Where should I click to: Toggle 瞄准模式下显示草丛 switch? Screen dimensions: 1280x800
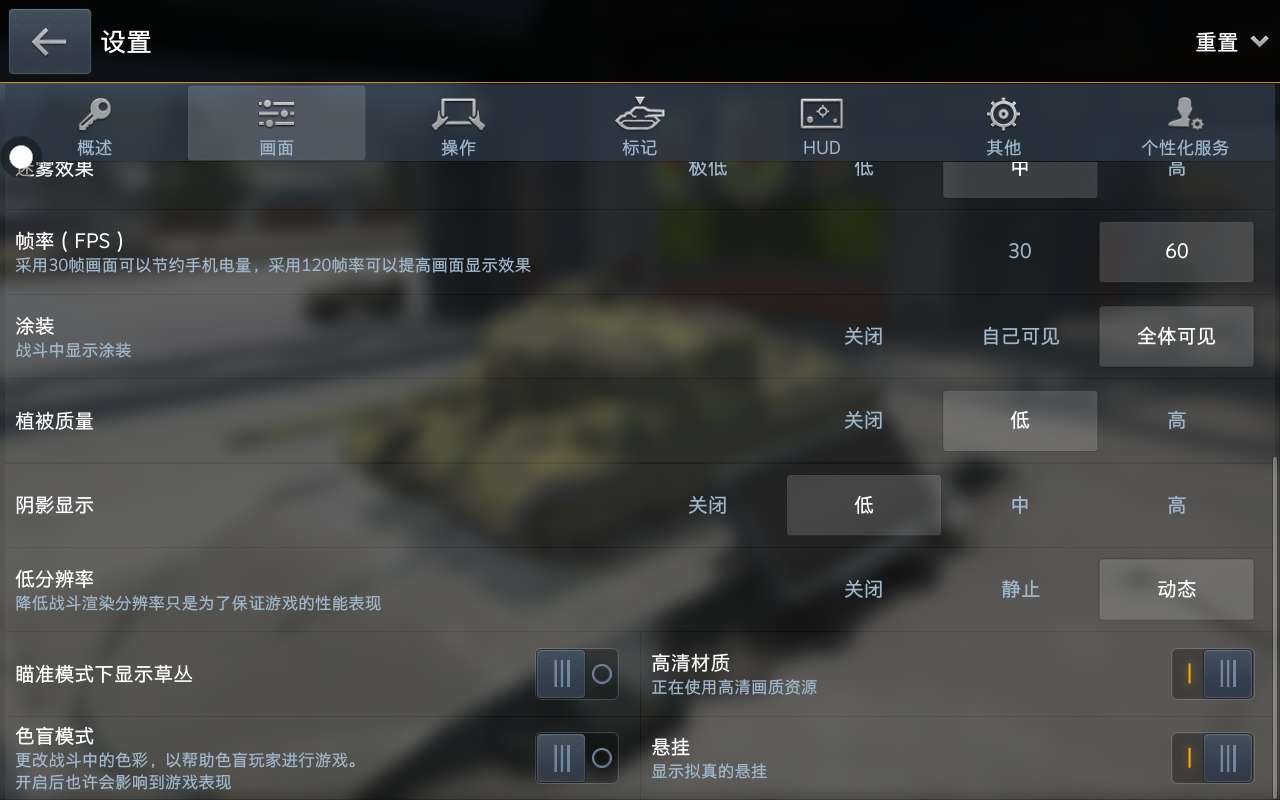(577, 674)
